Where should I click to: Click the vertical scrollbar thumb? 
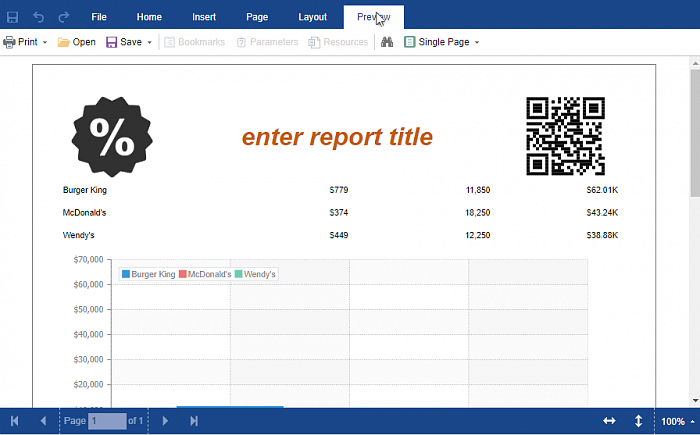(695, 133)
